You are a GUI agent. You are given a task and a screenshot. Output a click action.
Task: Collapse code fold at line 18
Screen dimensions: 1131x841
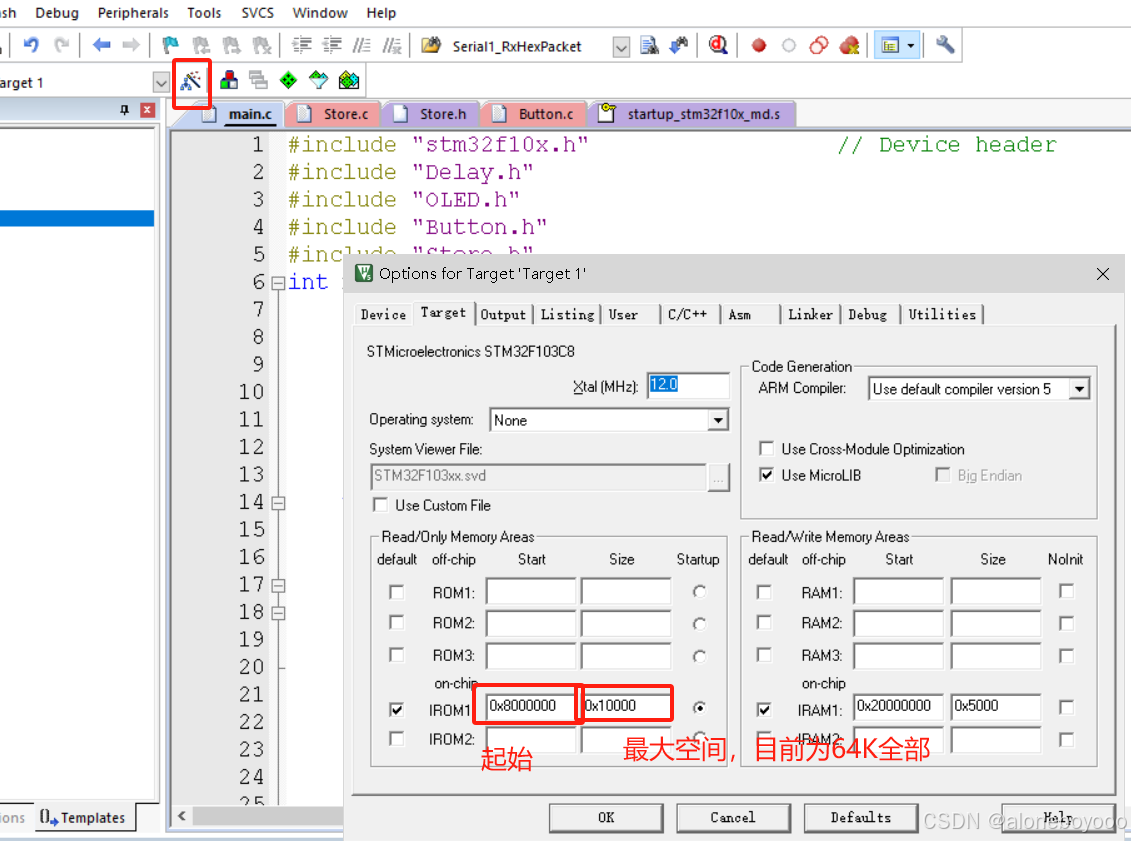[x=278, y=613]
